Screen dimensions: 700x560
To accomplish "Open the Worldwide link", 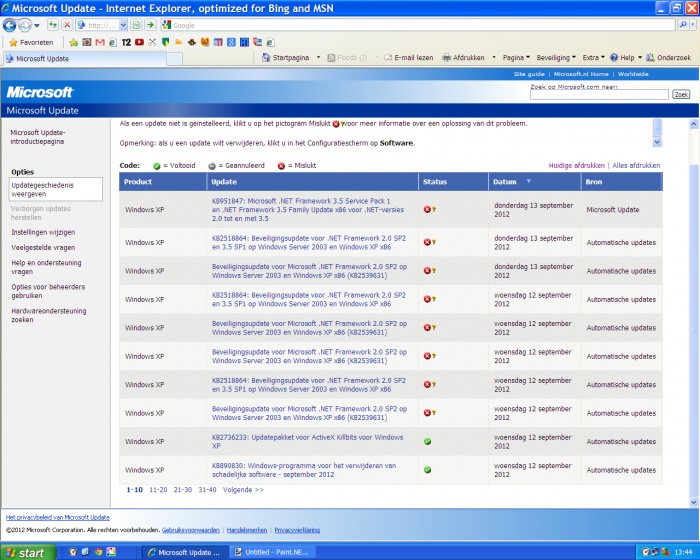I will [633, 74].
